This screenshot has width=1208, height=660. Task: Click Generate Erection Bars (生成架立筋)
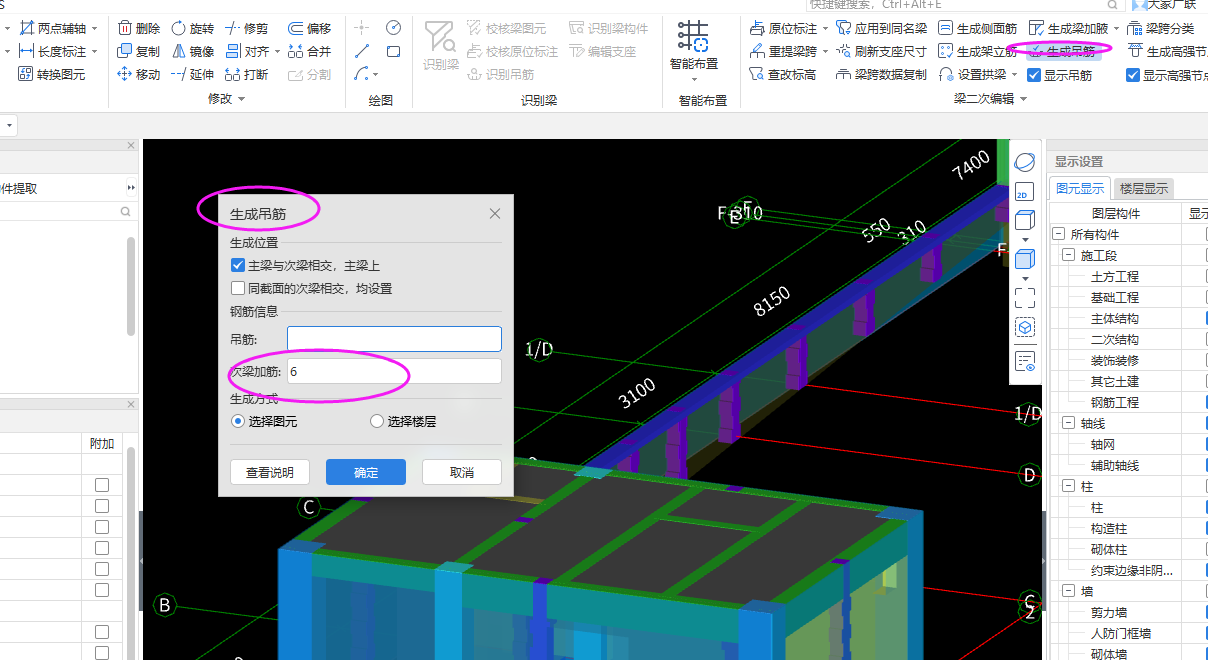pos(977,51)
